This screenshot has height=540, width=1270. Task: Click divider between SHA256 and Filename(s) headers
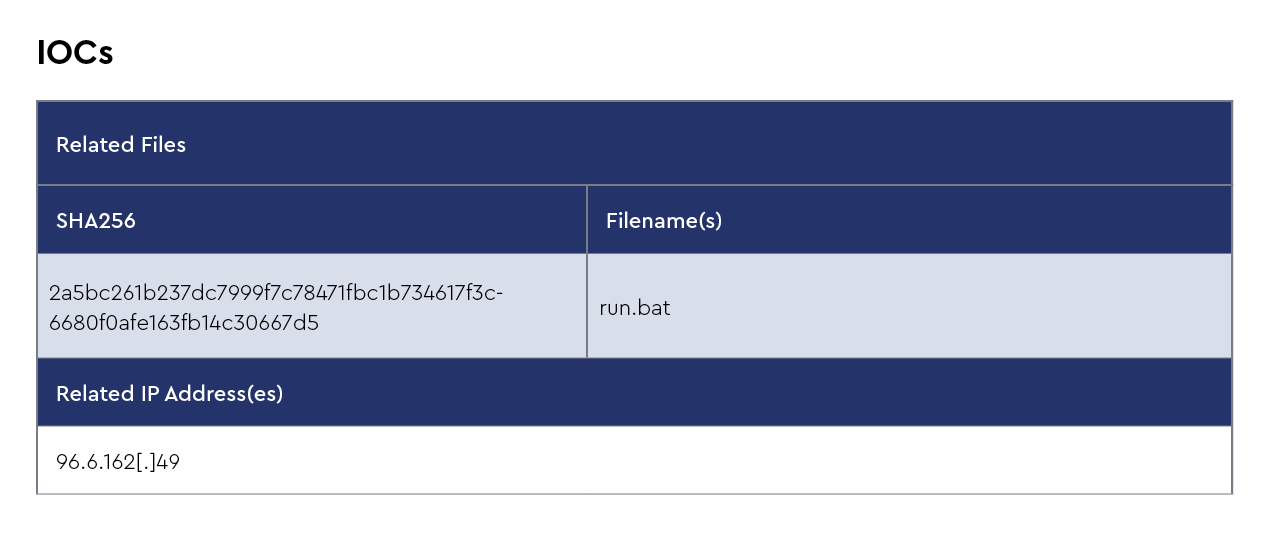587,220
